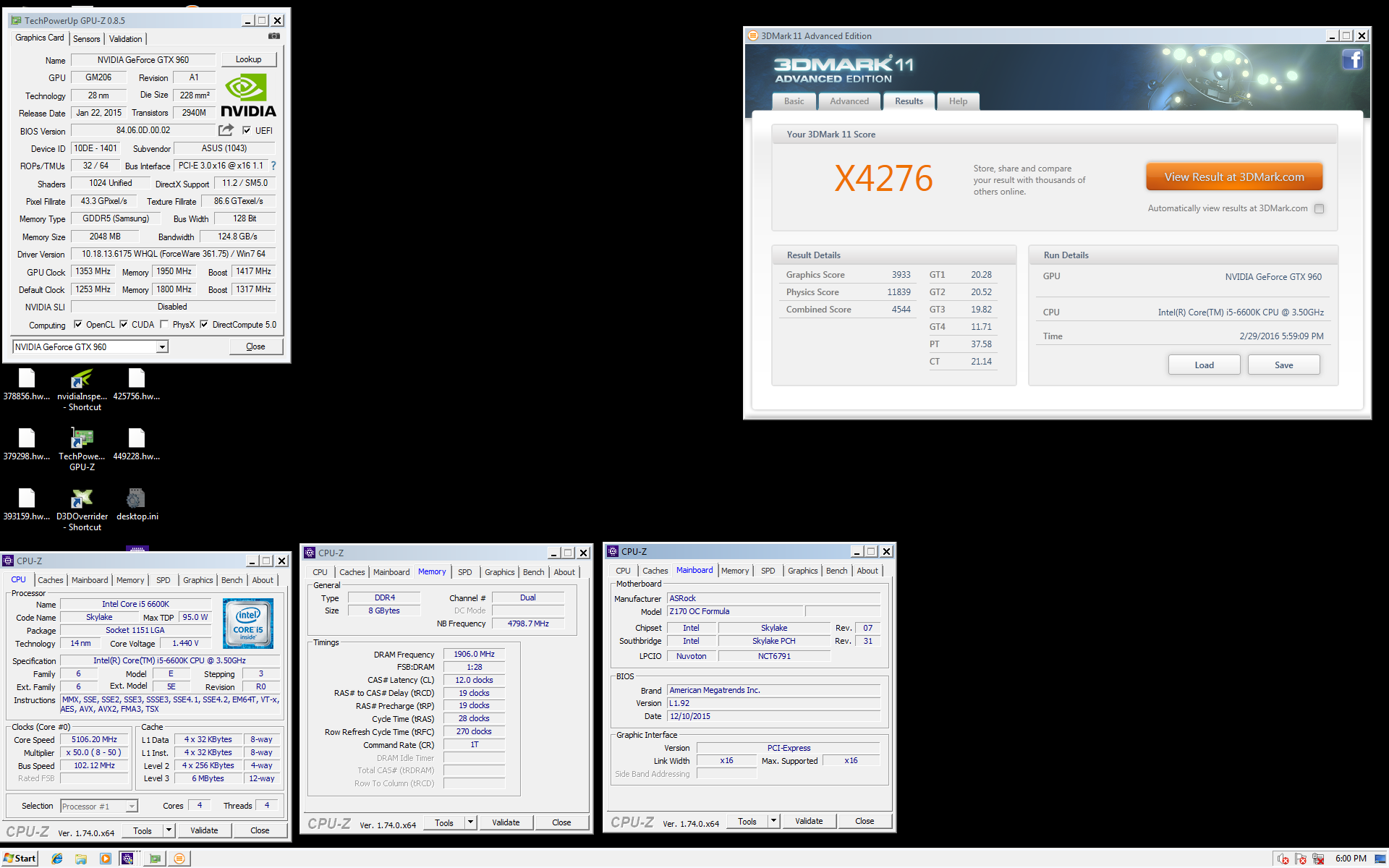Toggle the DirectCompute 5.0 checkbox
This screenshot has height=868, width=1389.
[x=204, y=325]
